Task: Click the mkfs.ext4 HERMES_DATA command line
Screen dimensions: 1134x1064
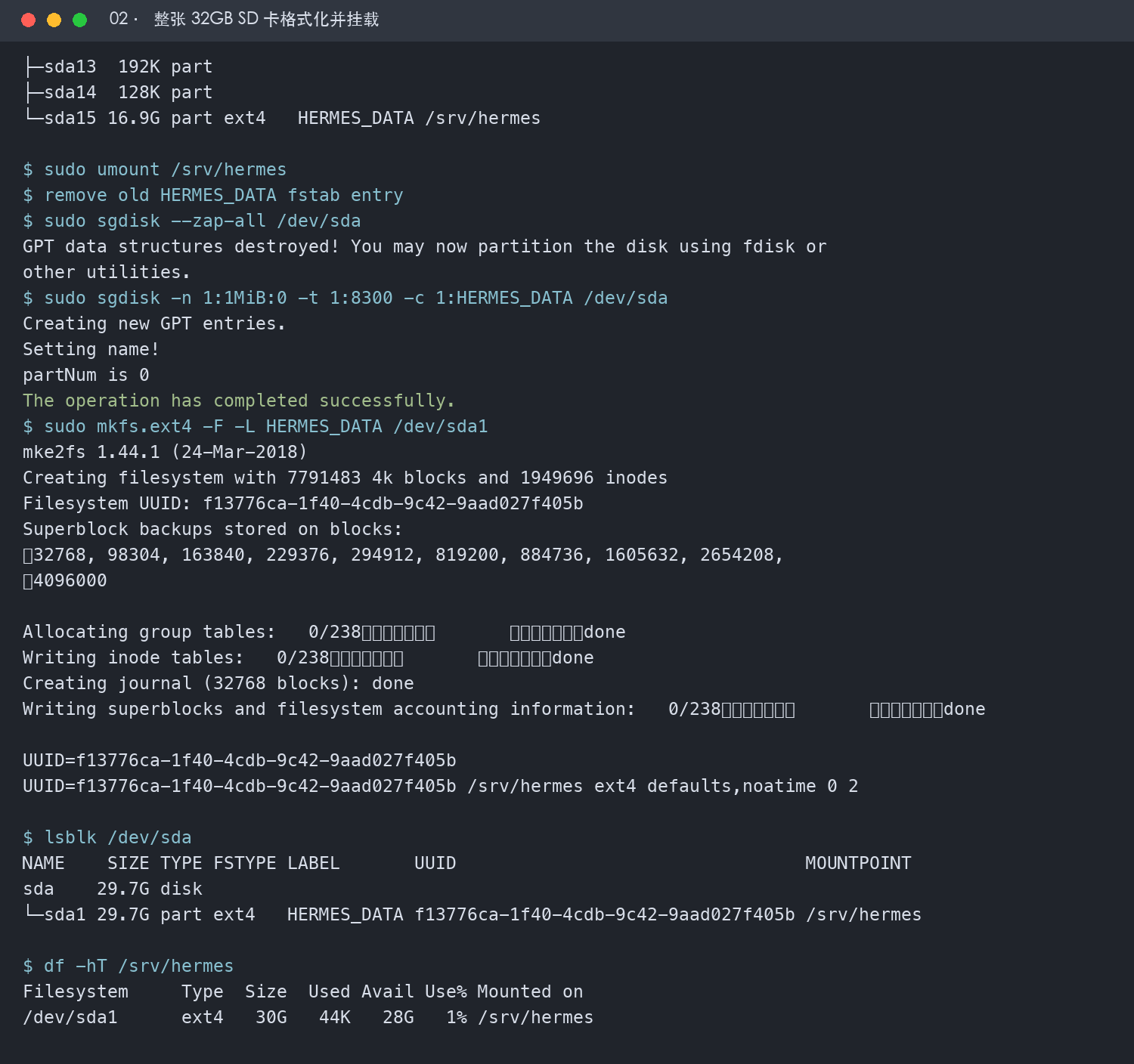Action: point(256,426)
